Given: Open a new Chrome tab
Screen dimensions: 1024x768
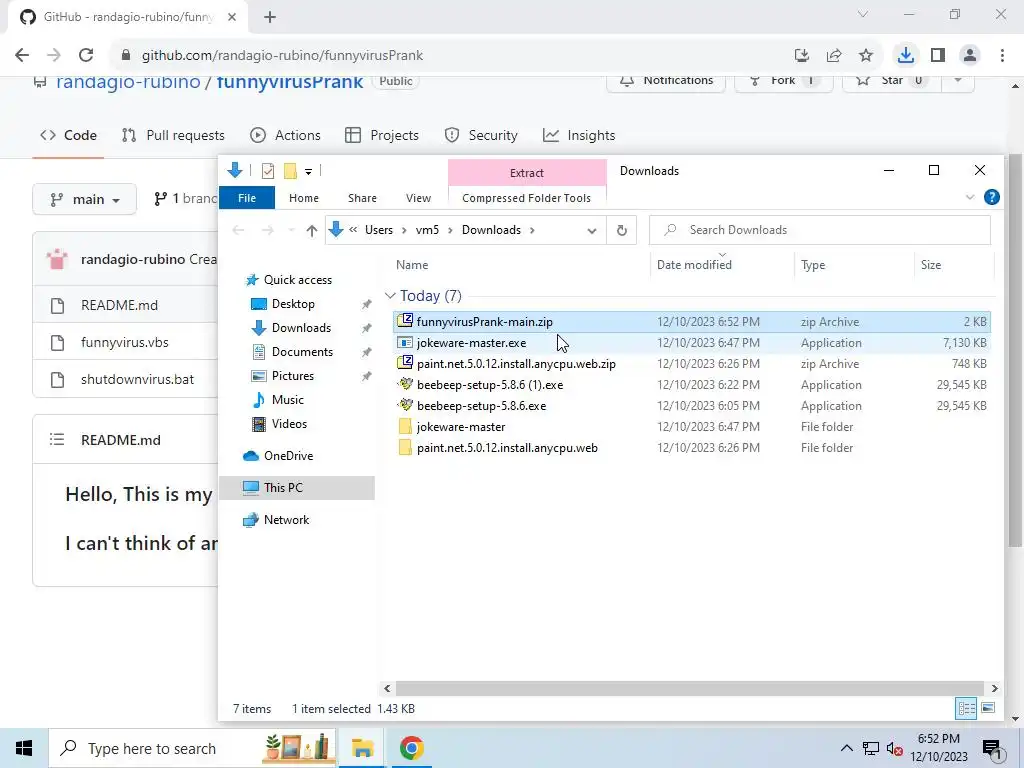Looking at the screenshot, I should click(x=270, y=17).
